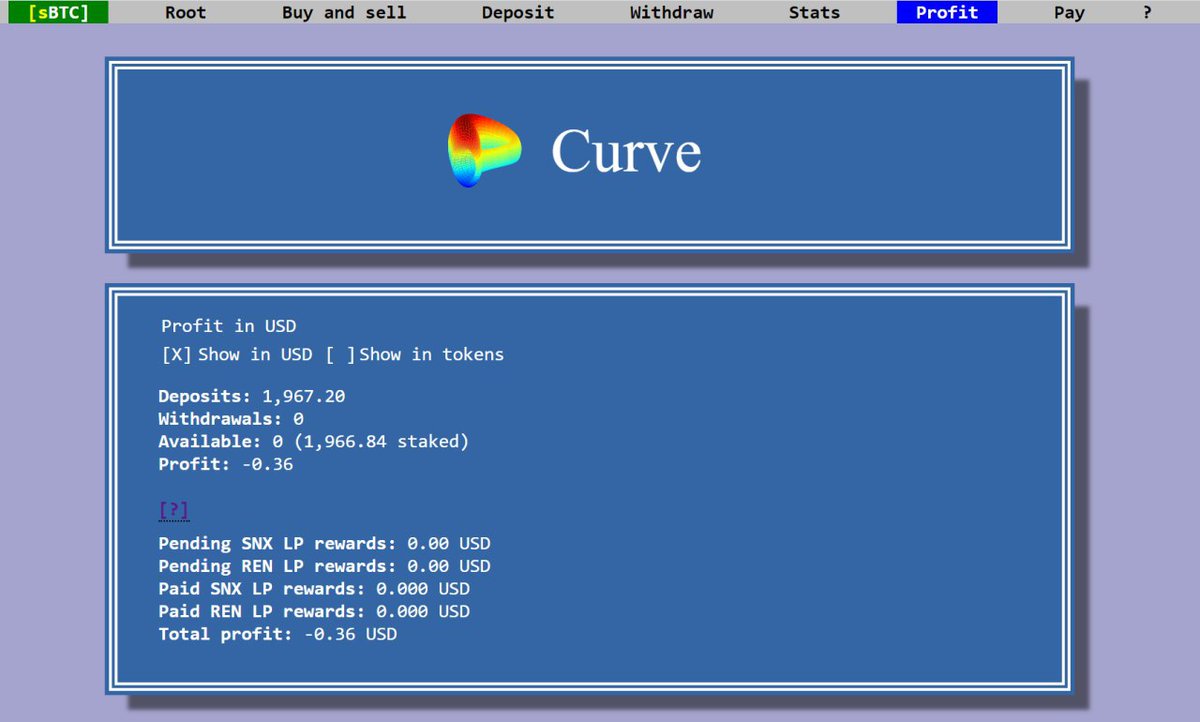This screenshot has width=1200, height=722.
Task: Open the ? help menu item
Action: coord(1147,13)
